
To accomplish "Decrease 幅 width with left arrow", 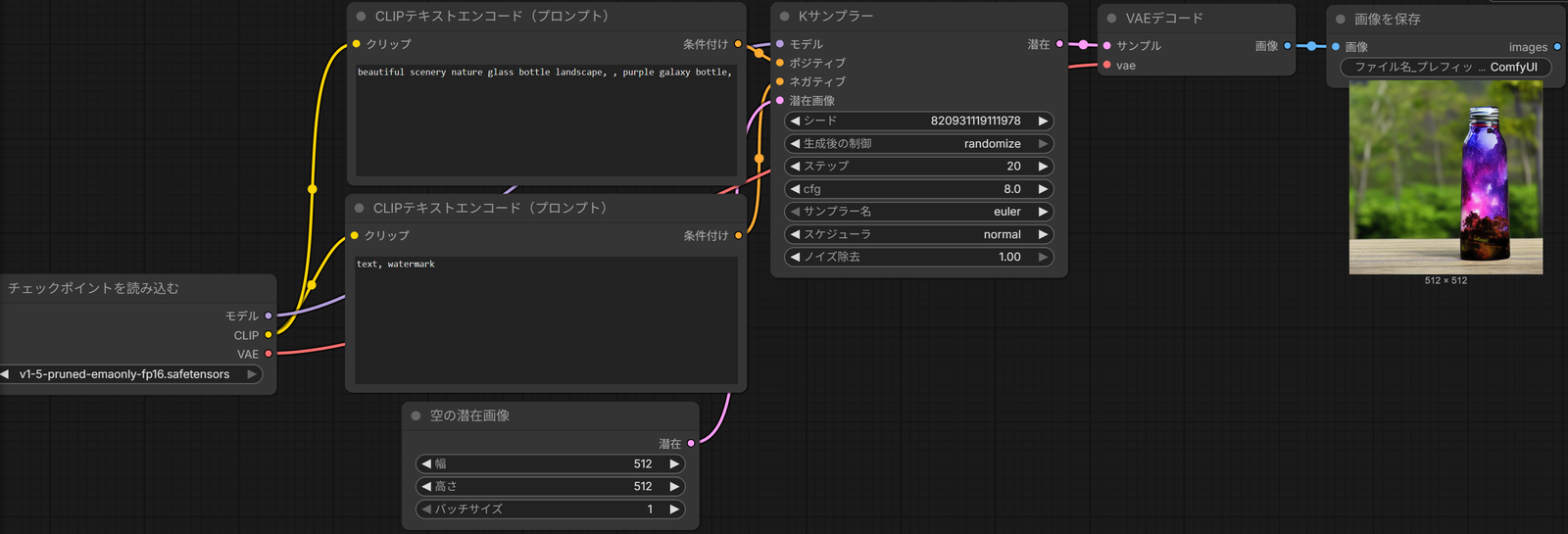I will 426,464.
